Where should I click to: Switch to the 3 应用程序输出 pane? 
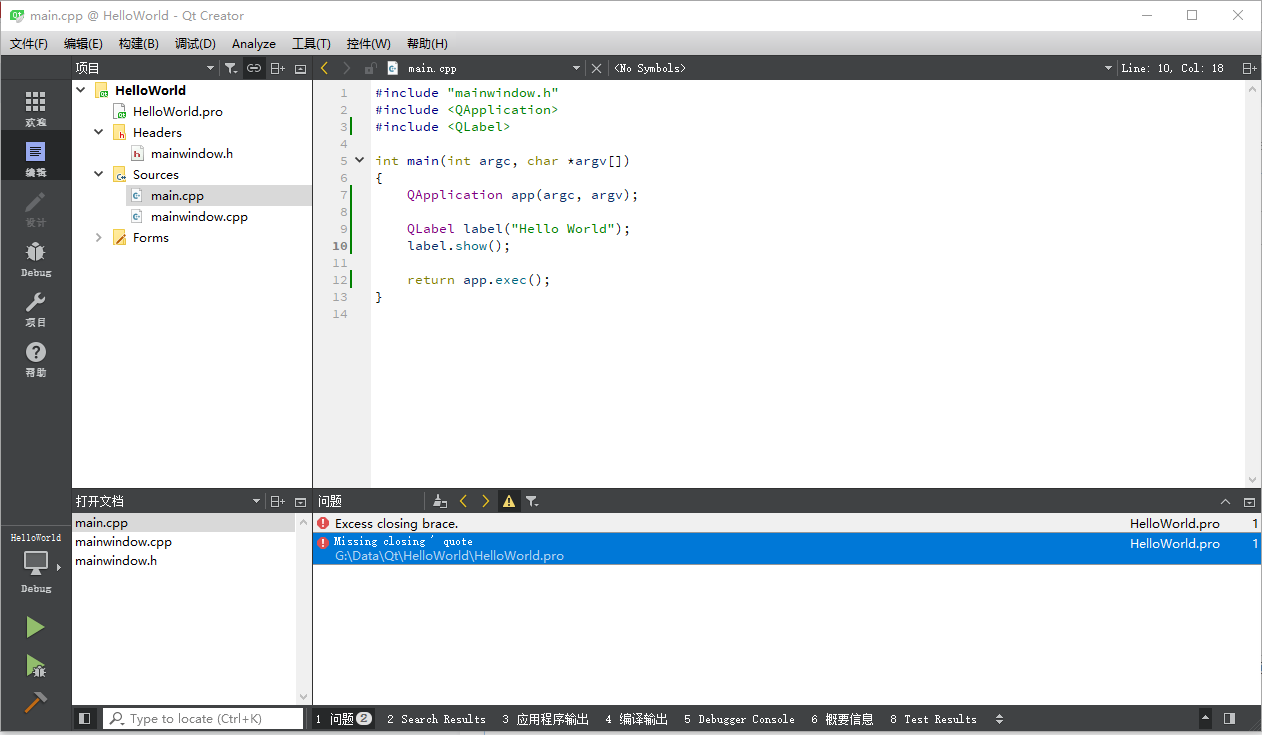pyautogui.click(x=545, y=718)
